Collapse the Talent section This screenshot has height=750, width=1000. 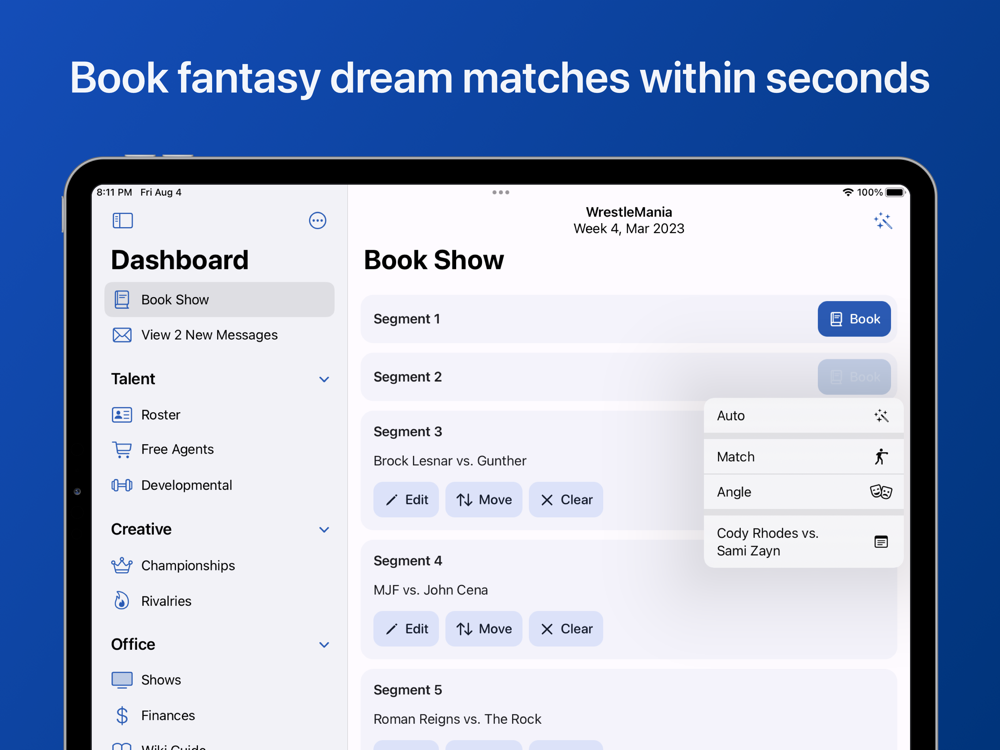pos(324,379)
